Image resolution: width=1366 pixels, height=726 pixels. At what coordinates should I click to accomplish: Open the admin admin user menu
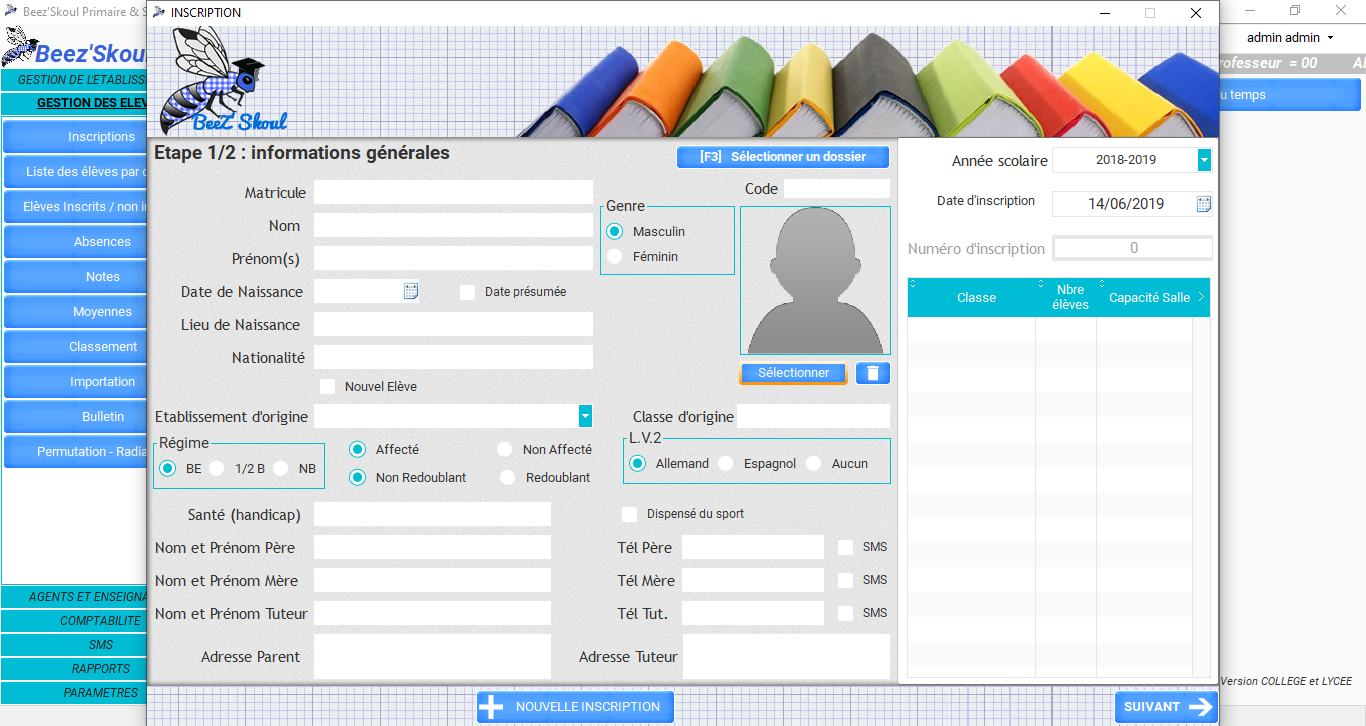coord(1290,38)
